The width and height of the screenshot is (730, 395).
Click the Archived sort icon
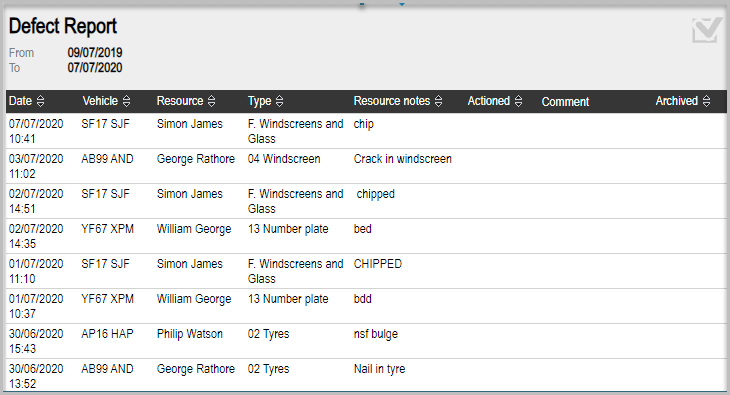tap(706, 101)
